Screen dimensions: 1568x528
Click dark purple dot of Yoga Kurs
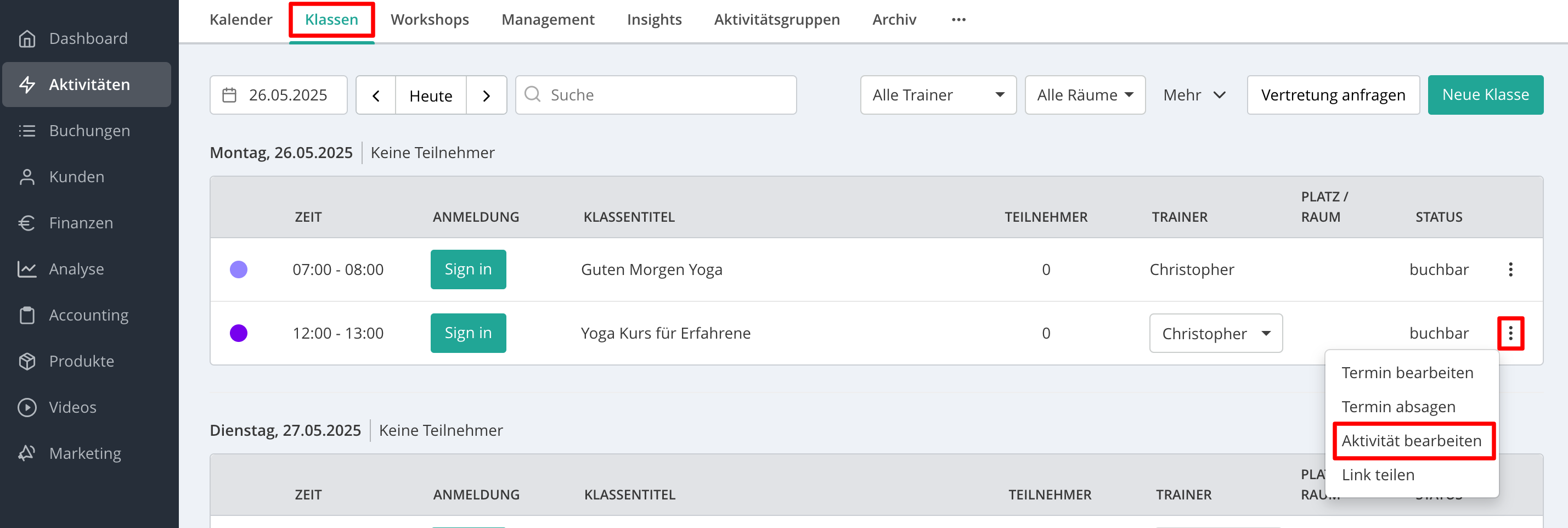[238, 333]
